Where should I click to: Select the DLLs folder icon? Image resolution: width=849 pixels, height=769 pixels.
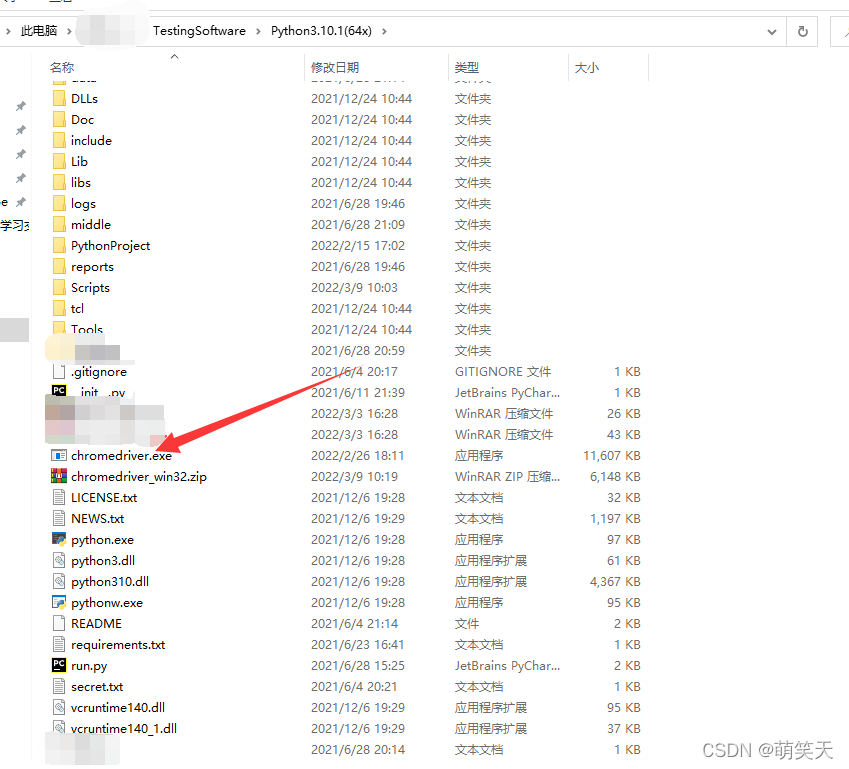pos(59,99)
